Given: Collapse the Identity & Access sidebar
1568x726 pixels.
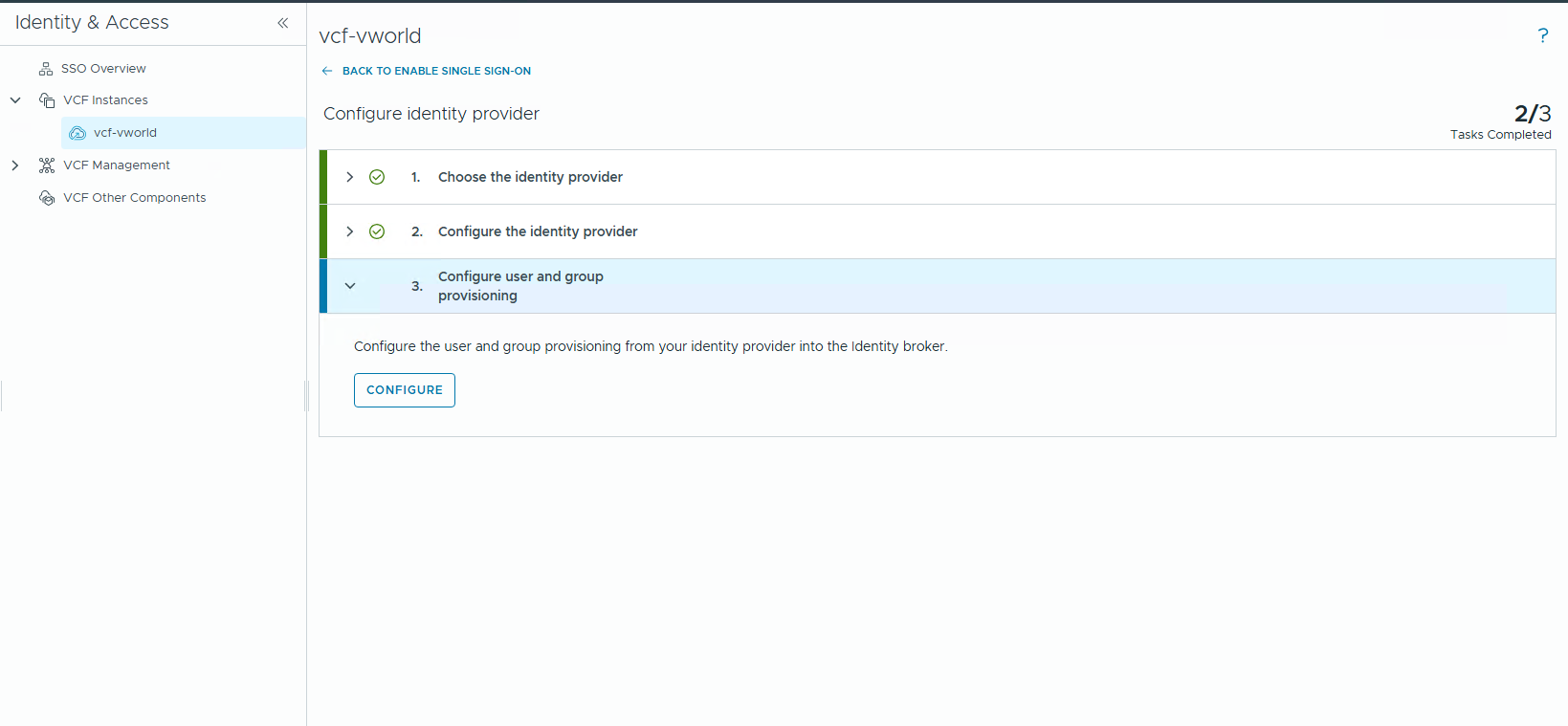Looking at the screenshot, I should pos(283,23).
